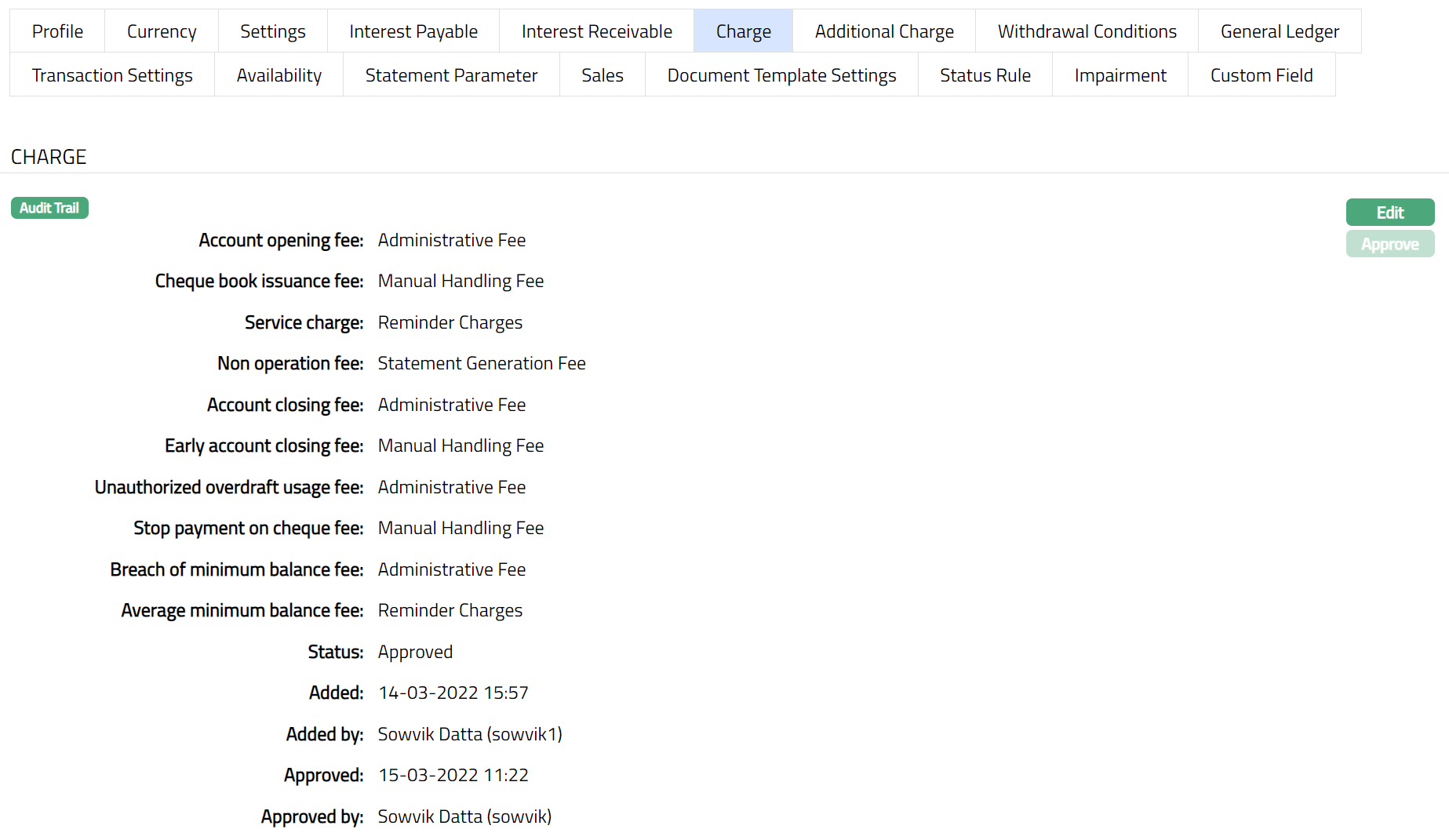
Task: Click the active Charge tab
Action: pyautogui.click(x=743, y=31)
